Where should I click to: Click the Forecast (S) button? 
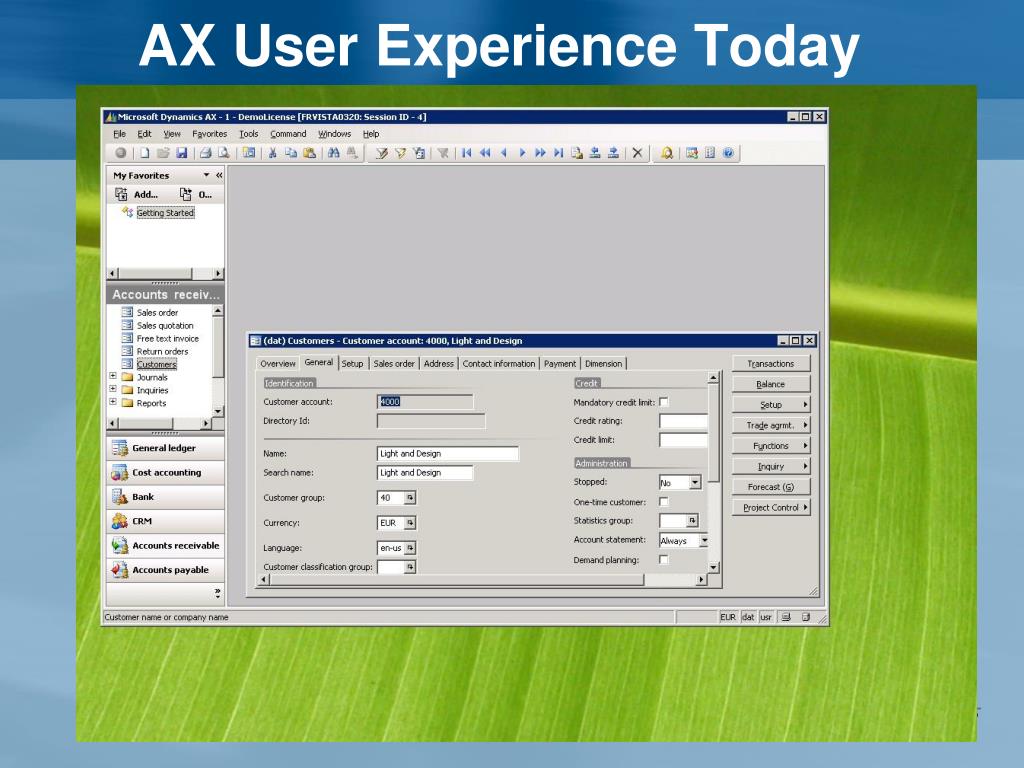[x=771, y=487]
